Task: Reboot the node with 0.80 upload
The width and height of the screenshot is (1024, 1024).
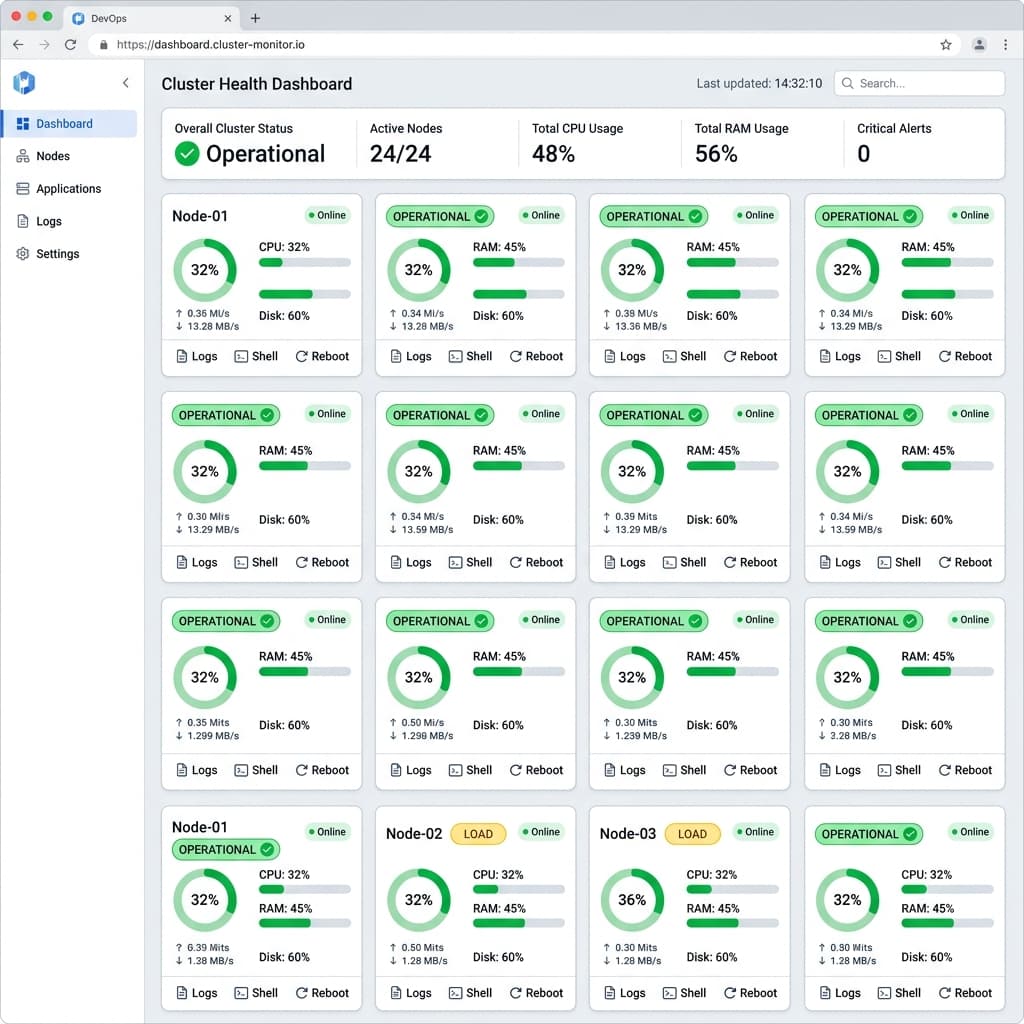Action: tap(965, 993)
